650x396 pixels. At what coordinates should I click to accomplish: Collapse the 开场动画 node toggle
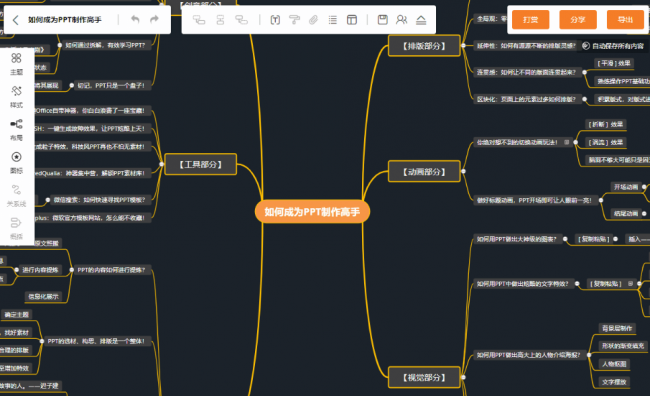click(x=644, y=187)
